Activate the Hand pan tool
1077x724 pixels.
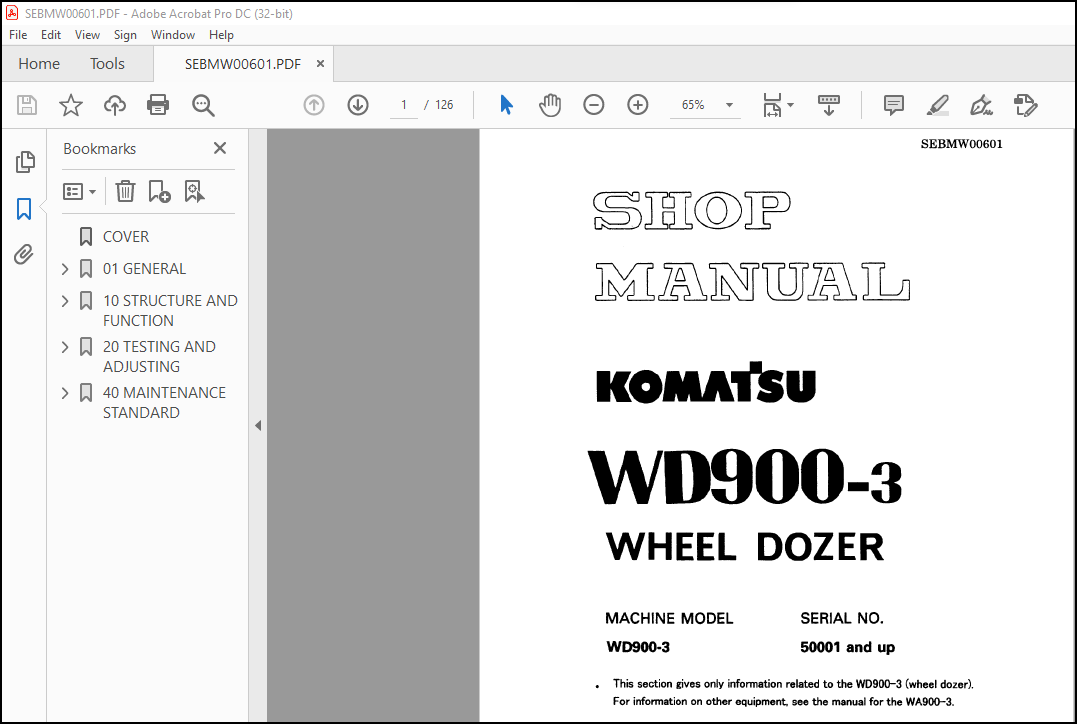tap(550, 105)
